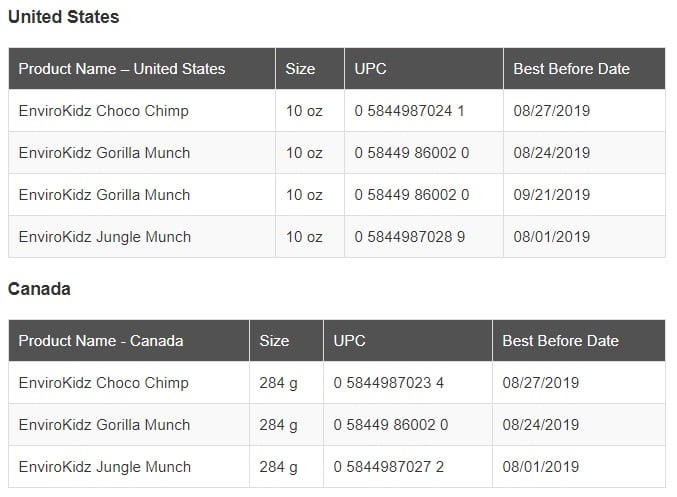Screen dimensions: 677x497
Task: Click the 08/27/2019 date in Canada table
Action: tap(541, 383)
